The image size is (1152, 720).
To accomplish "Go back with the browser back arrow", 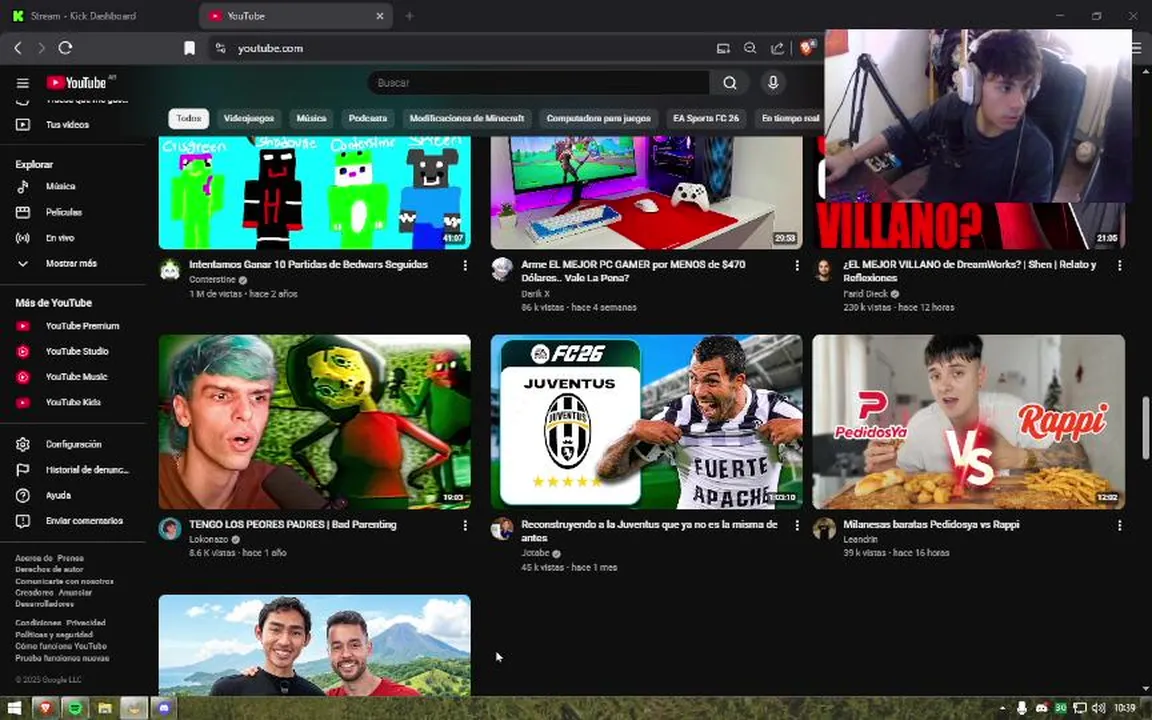I will point(18,48).
